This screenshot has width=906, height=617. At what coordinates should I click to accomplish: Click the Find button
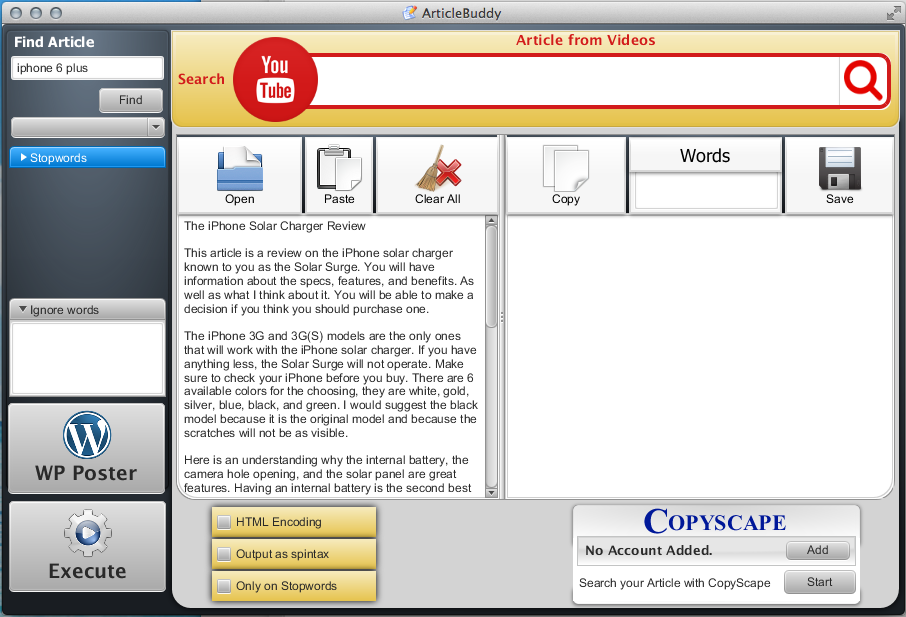[131, 100]
